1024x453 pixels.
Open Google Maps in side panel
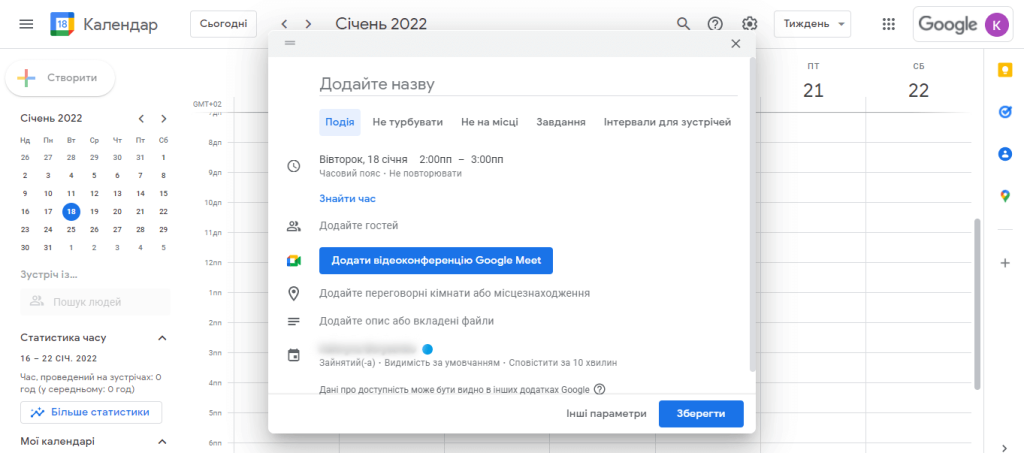click(1005, 196)
